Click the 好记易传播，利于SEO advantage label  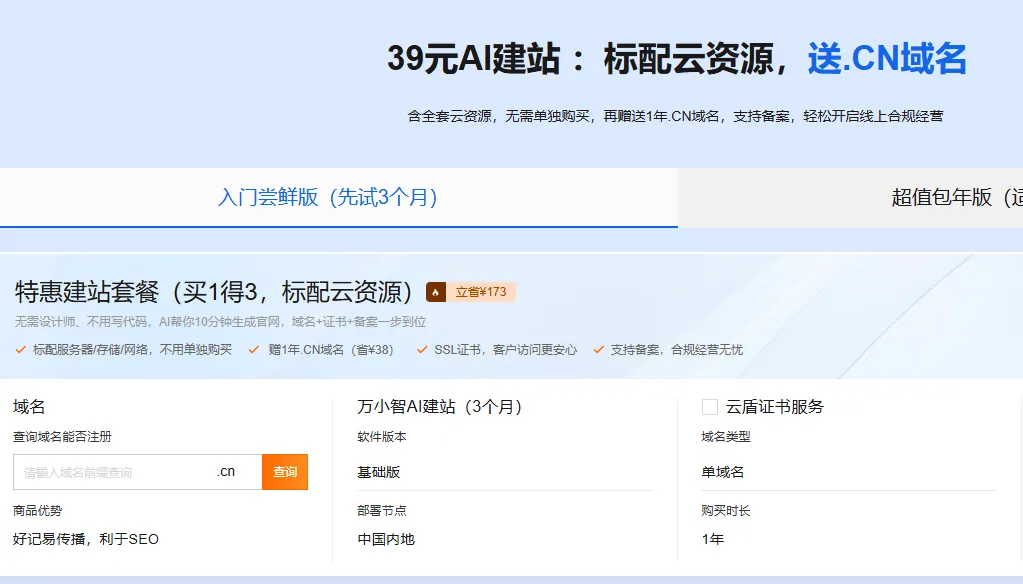pyautogui.click(x=87, y=539)
